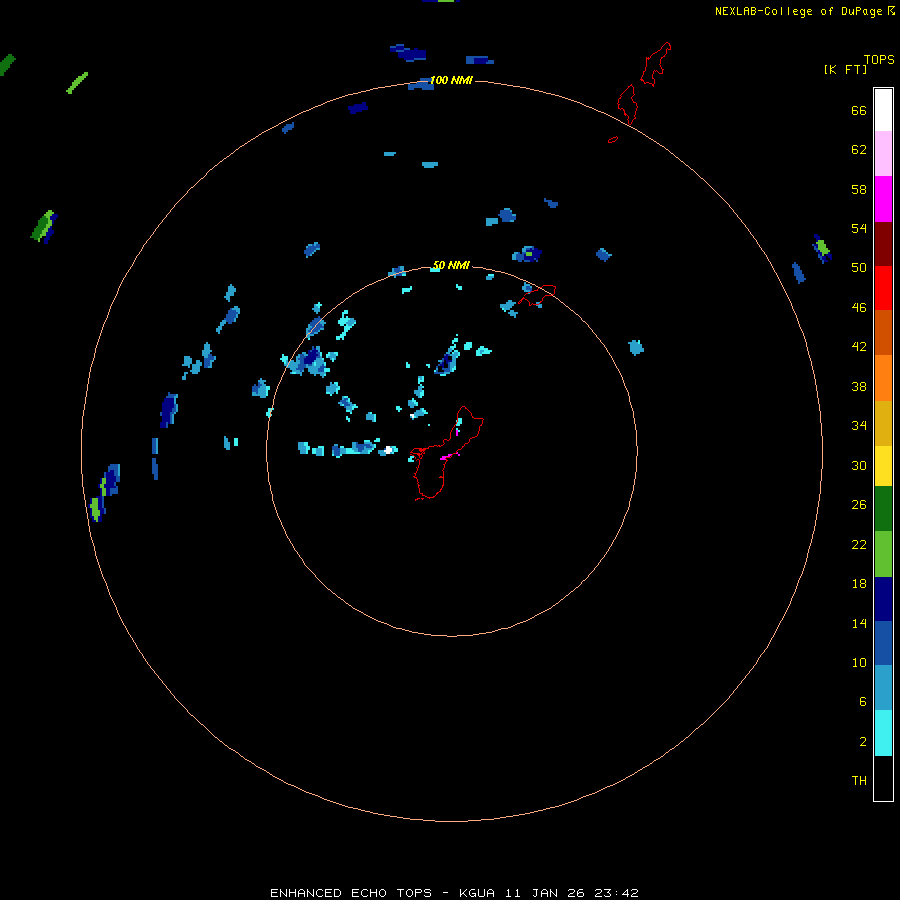900x900 pixels.
Task: Select the bright red swatch in the color bar
Action: tap(883, 288)
